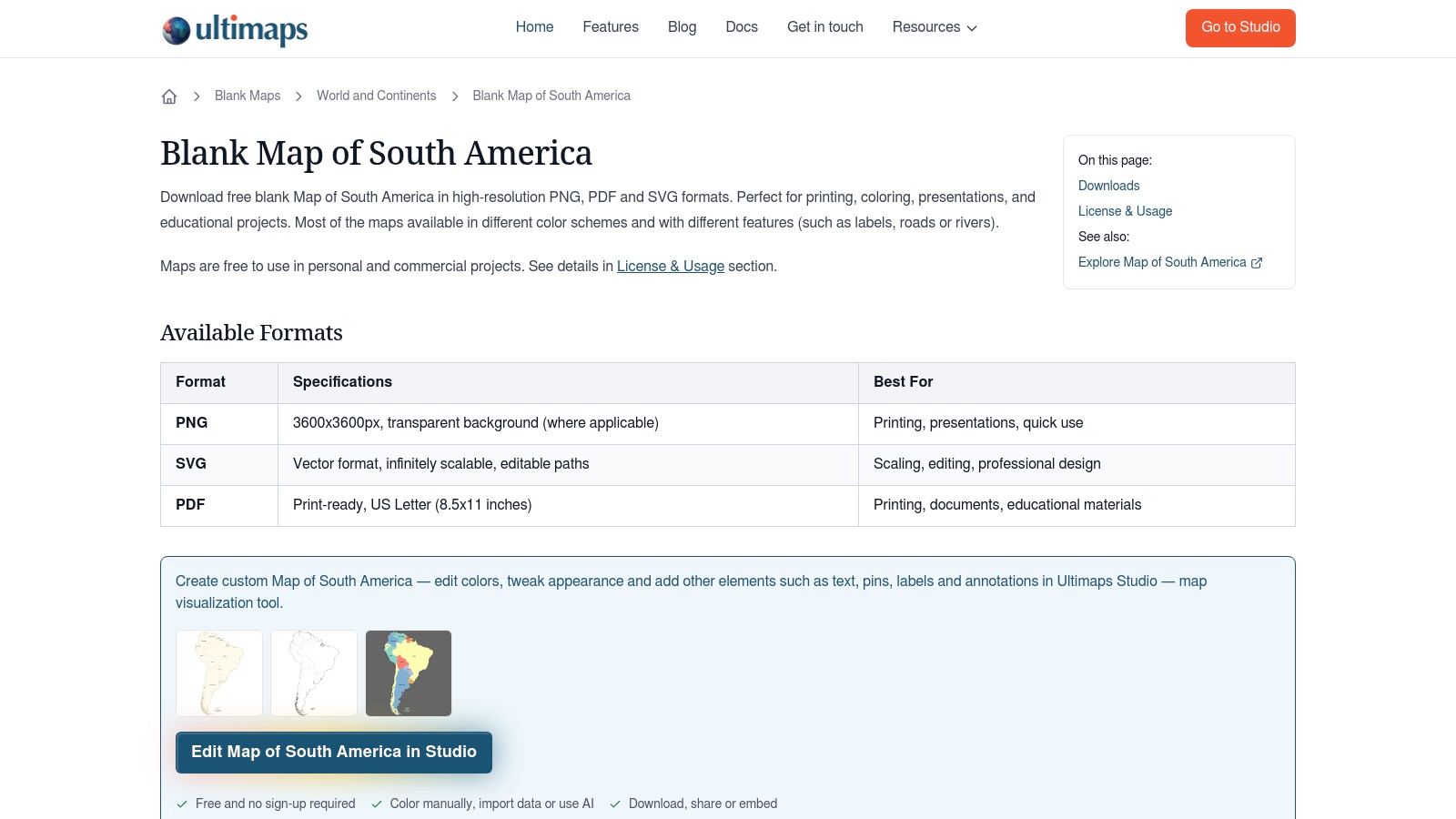Click the PNG row in the formats table
Image resolution: width=1456 pixels, height=819 pixels.
coord(191,423)
